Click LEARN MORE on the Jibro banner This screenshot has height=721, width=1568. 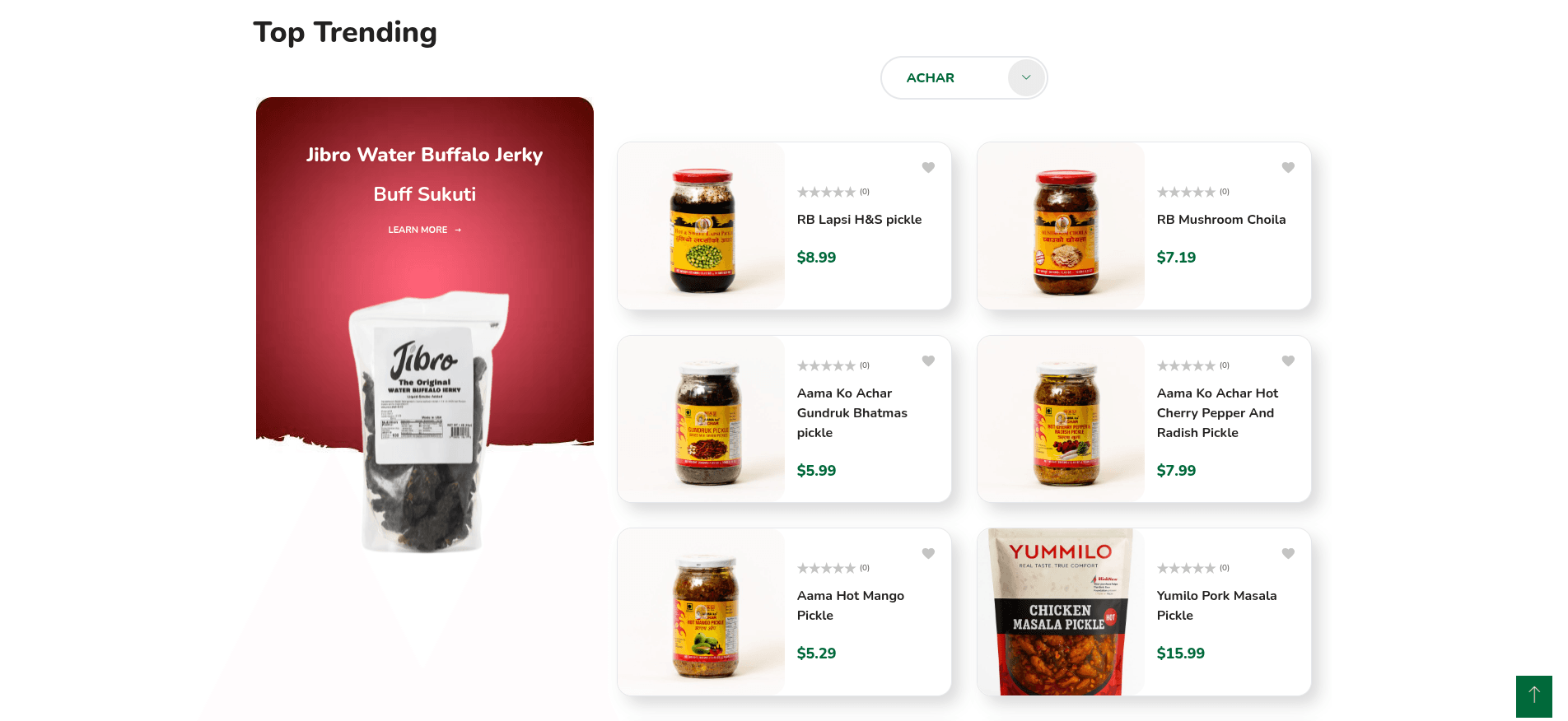(418, 230)
